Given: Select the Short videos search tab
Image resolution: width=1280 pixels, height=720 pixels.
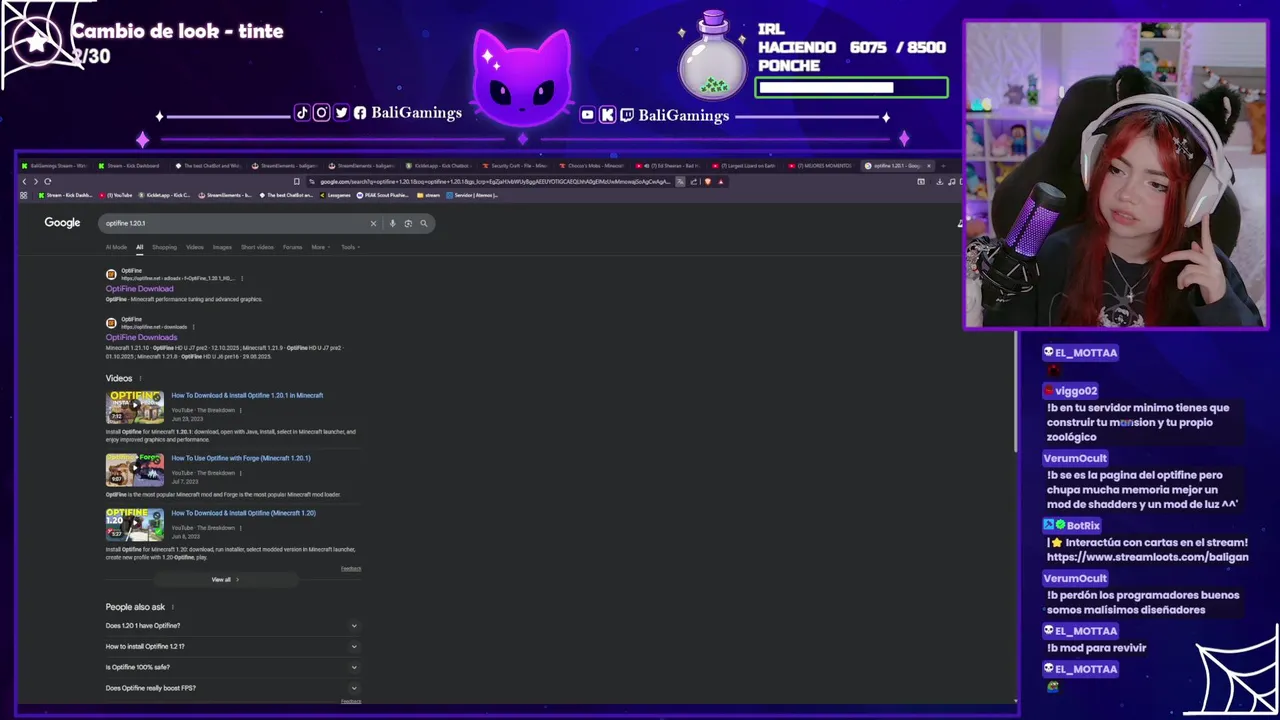Looking at the screenshot, I should tap(257, 247).
